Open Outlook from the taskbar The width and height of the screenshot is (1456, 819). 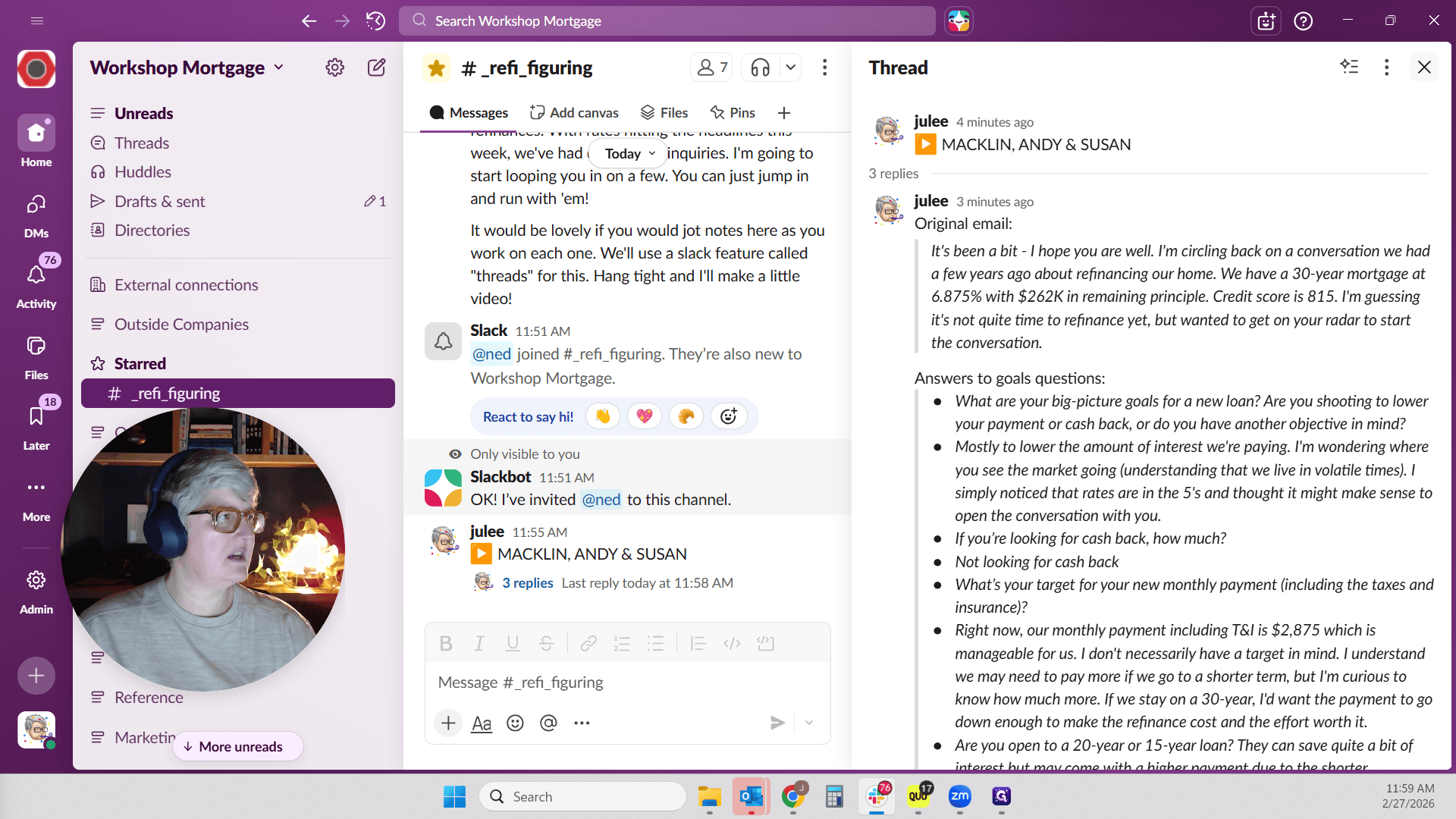[x=751, y=796]
